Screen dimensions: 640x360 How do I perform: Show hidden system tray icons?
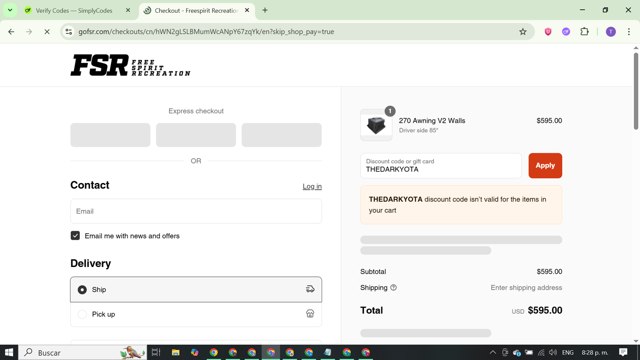point(493,352)
